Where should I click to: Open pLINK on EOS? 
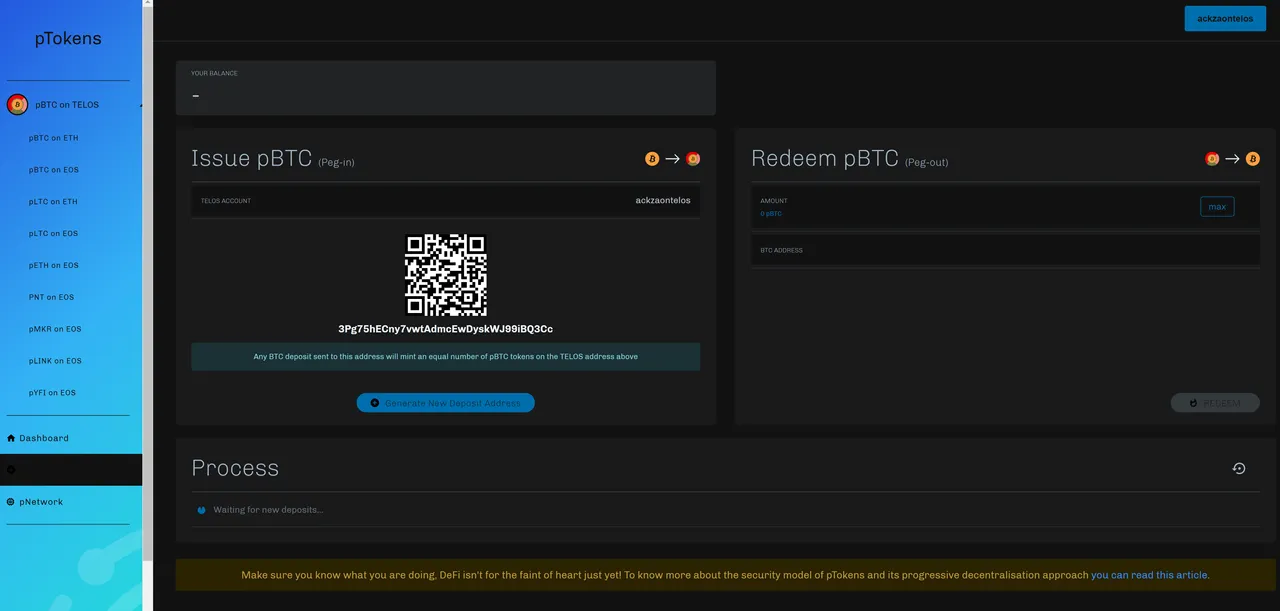tap(55, 361)
